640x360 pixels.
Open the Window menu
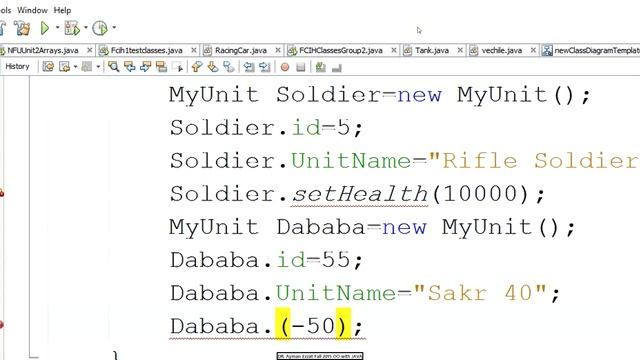[32, 10]
